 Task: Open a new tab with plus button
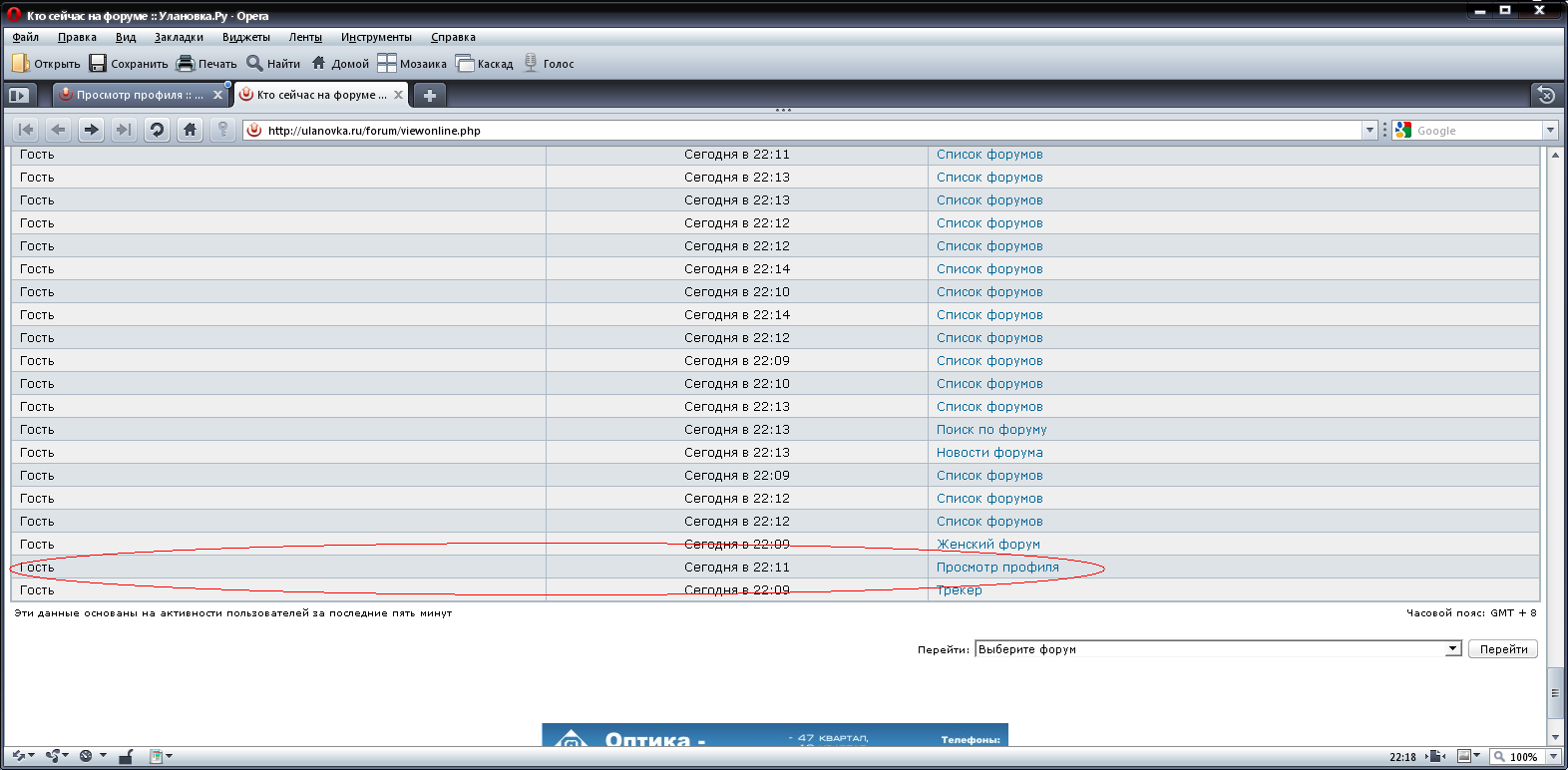point(429,95)
